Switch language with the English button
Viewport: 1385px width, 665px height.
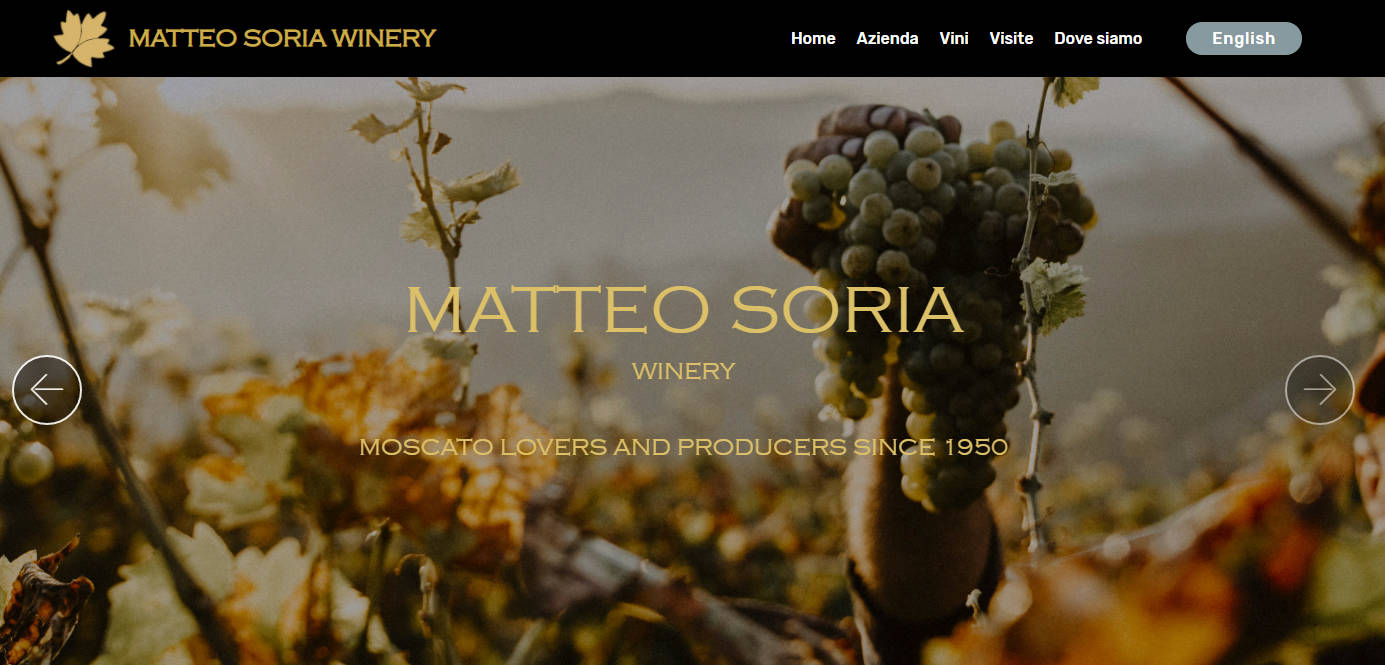[x=1243, y=38]
